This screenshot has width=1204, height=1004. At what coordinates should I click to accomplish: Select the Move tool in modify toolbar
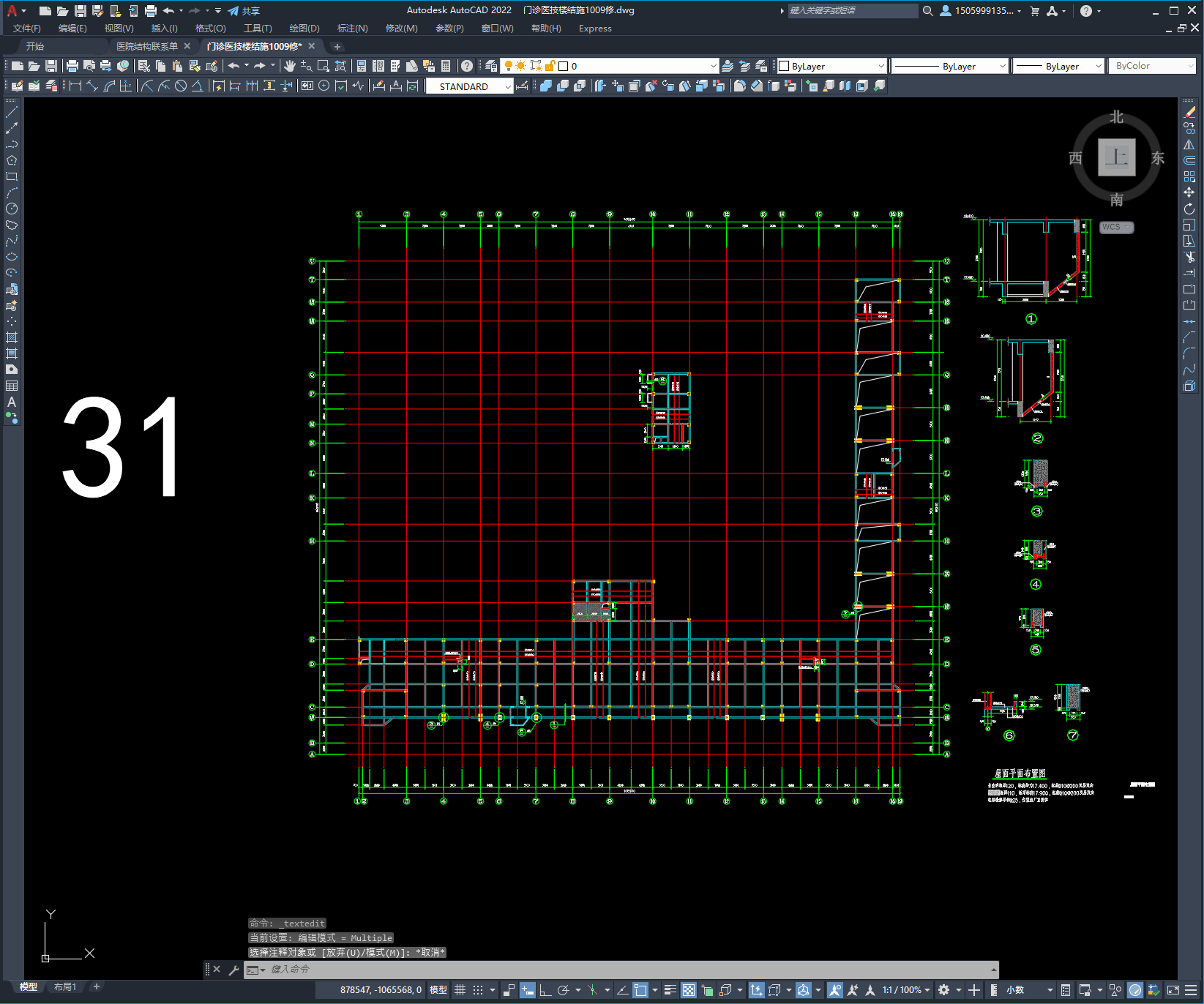pos(1189,192)
